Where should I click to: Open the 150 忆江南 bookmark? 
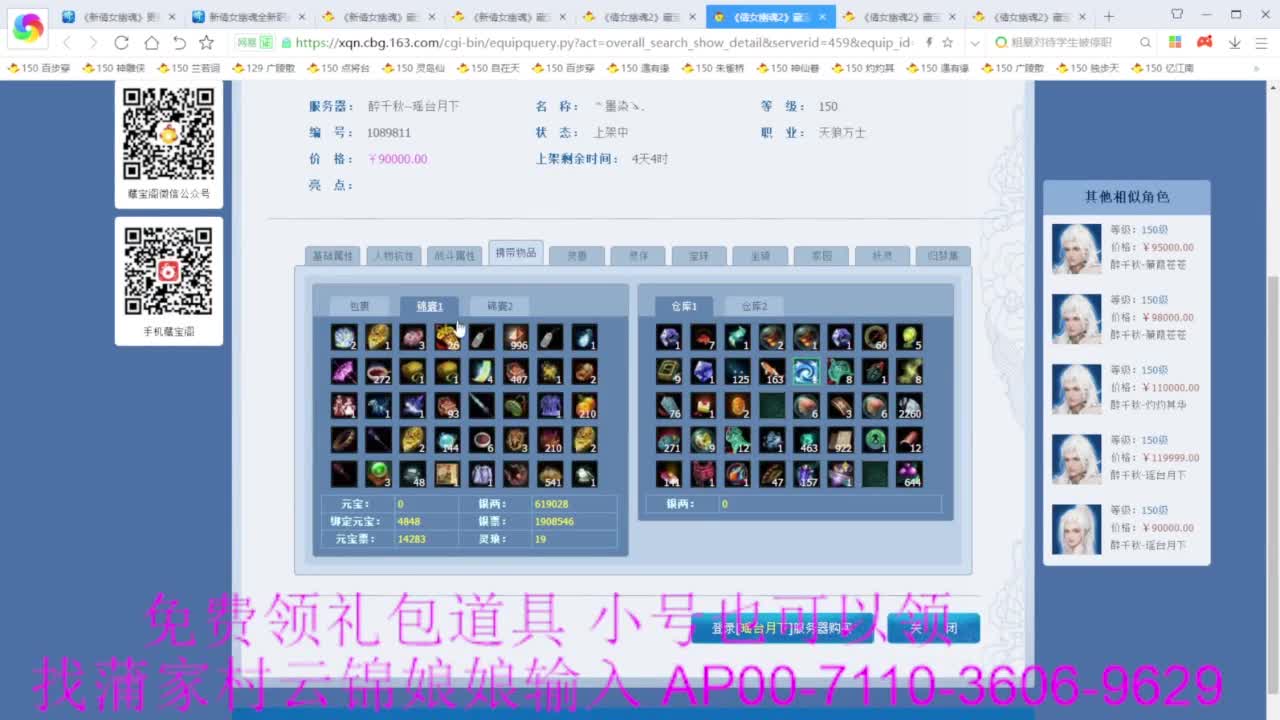point(1163,67)
